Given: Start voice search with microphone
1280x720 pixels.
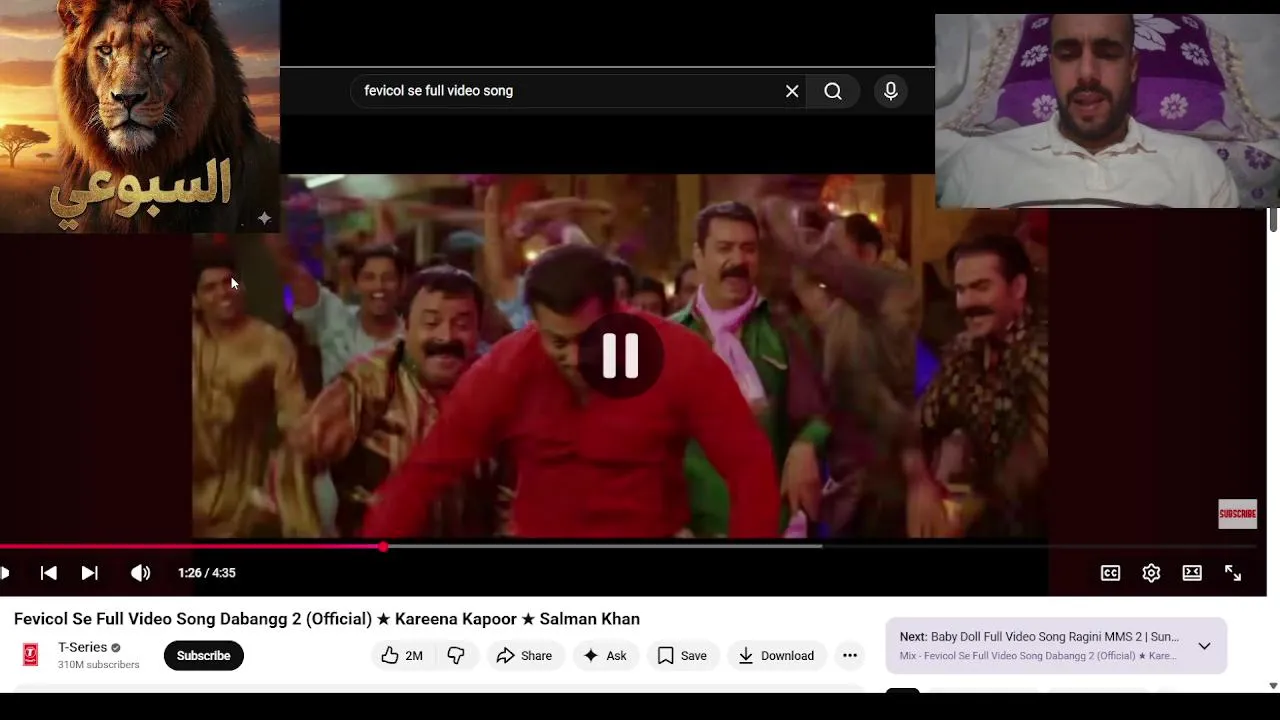Looking at the screenshot, I should click(x=891, y=91).
